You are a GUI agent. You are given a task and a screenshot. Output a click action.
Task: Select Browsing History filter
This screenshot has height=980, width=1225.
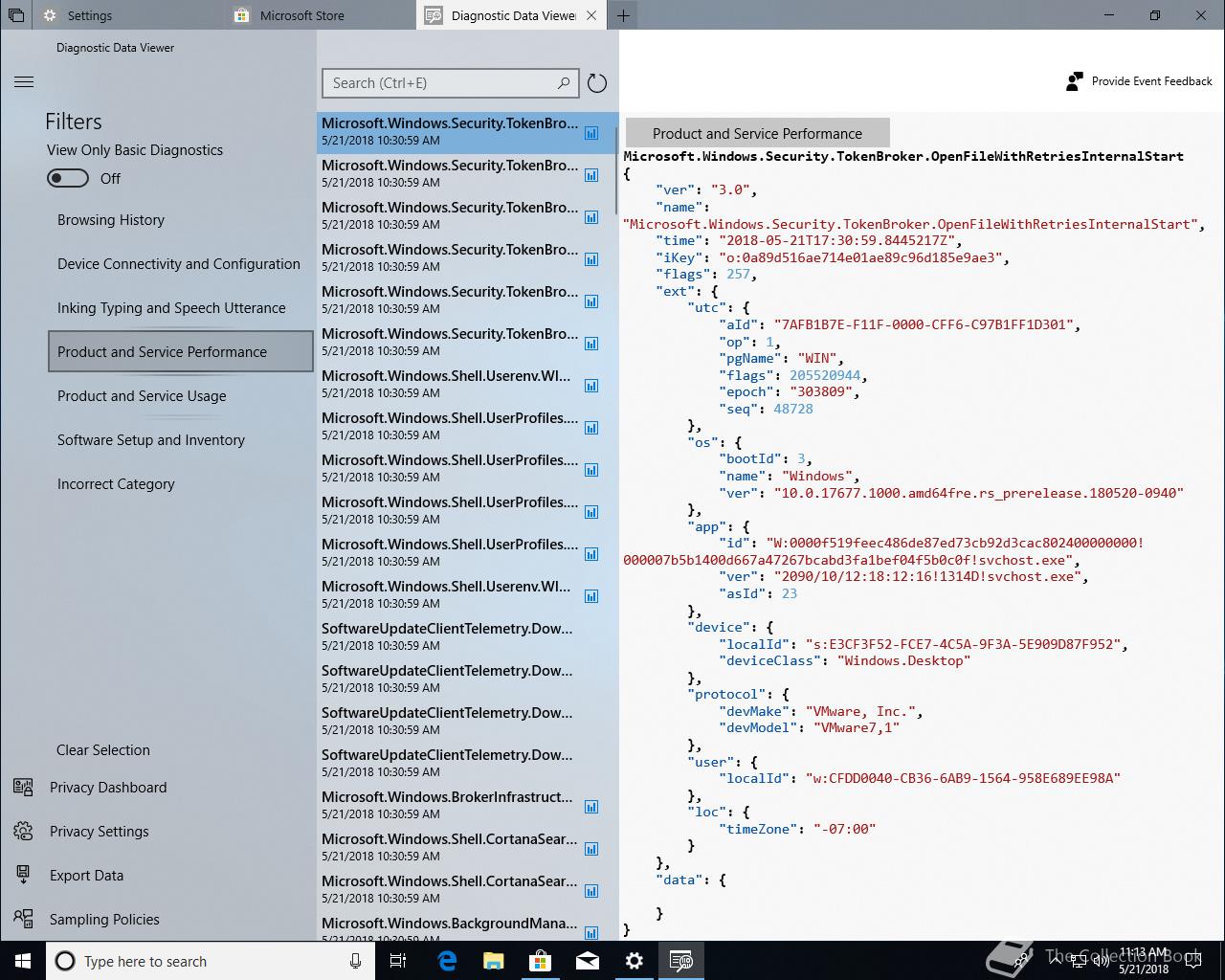coord(111,220)
